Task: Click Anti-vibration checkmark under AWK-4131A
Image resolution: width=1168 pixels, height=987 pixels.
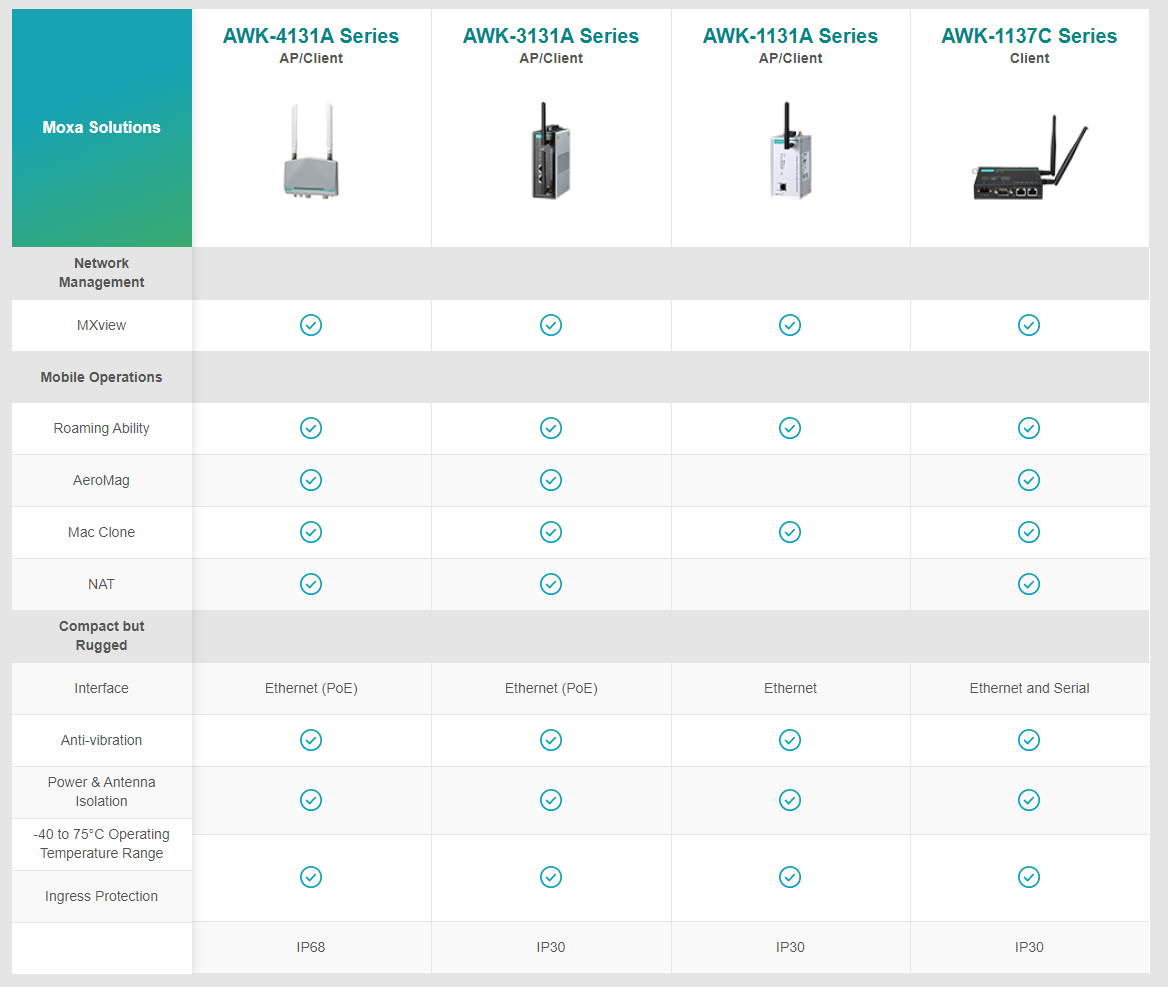Action: [311, 740]
